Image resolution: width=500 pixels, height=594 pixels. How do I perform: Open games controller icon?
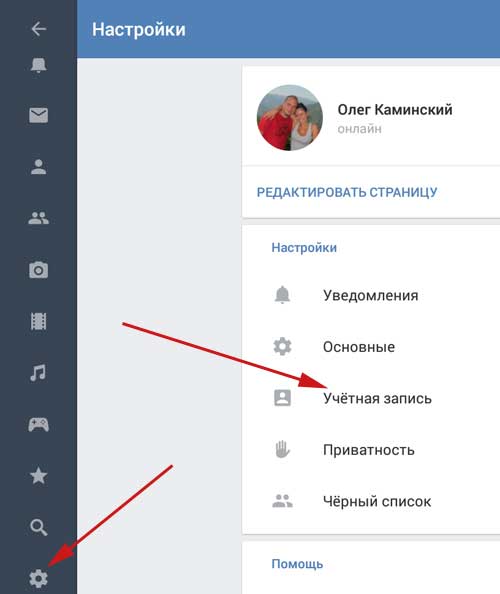coord(39,425)
